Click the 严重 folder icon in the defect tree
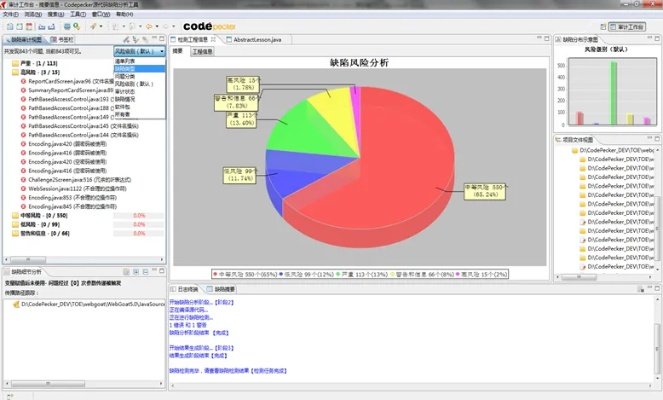 pyautogui.click(x=14, y=63)
